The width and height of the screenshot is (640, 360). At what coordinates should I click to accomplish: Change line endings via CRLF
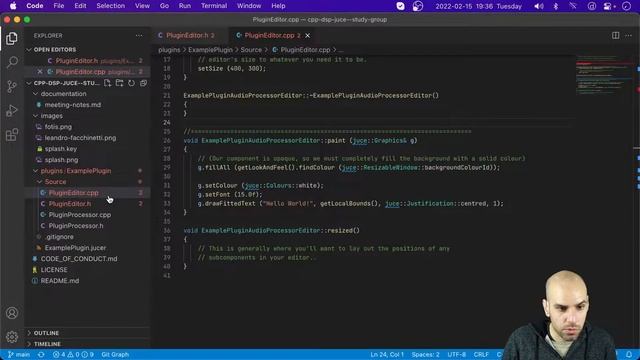tap(481, 354)
